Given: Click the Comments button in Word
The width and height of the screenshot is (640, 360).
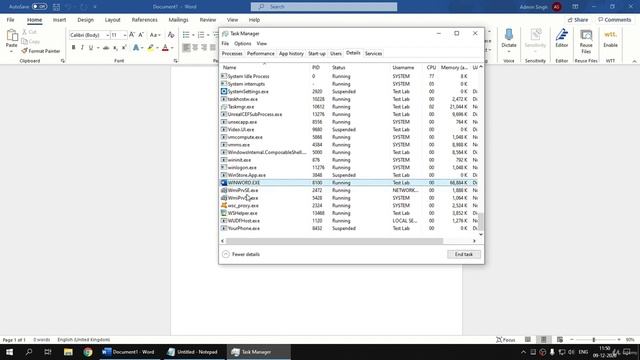Looking at the screenshot, I should (615, 20).
